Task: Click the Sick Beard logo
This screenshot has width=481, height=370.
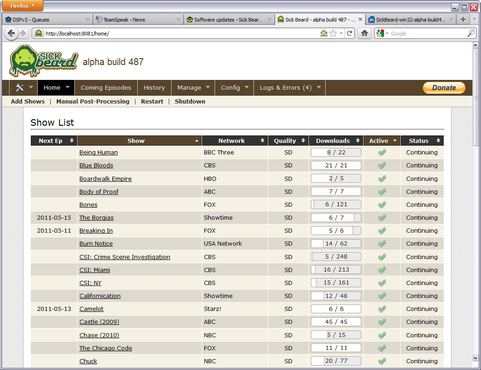Action: 44,61
